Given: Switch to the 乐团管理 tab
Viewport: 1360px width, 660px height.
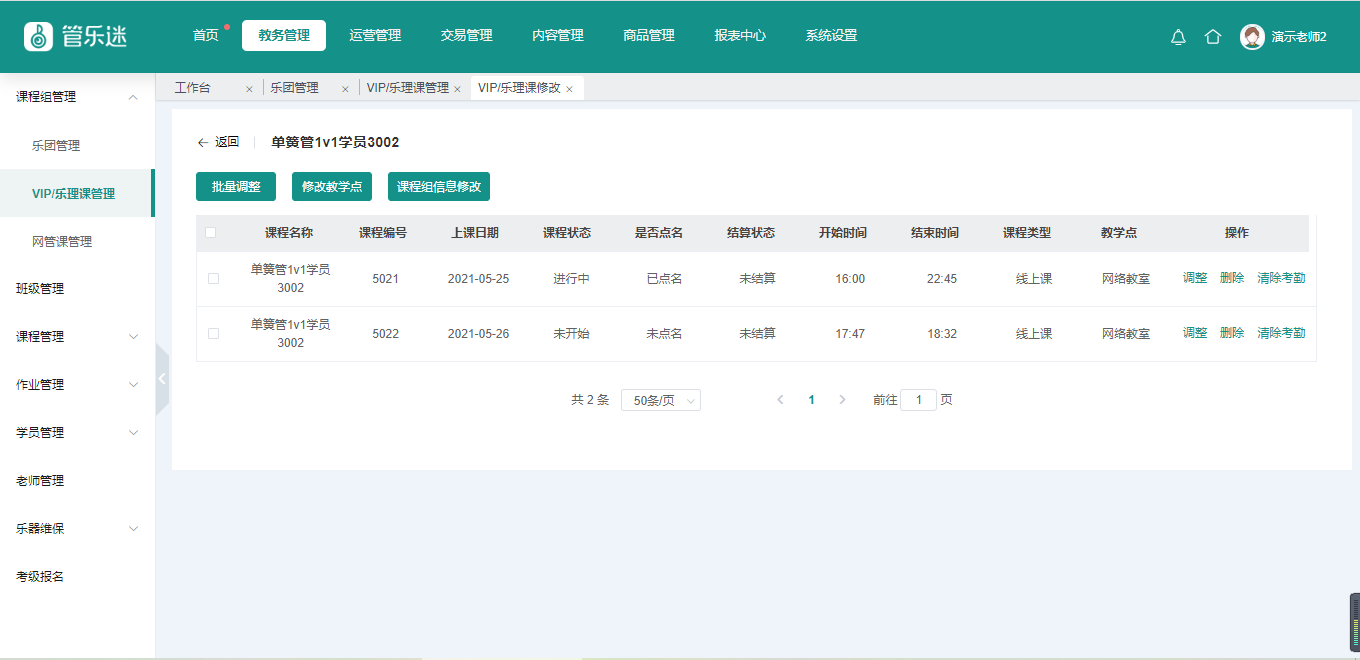Looking at the screenshot, I should [295, 88].
